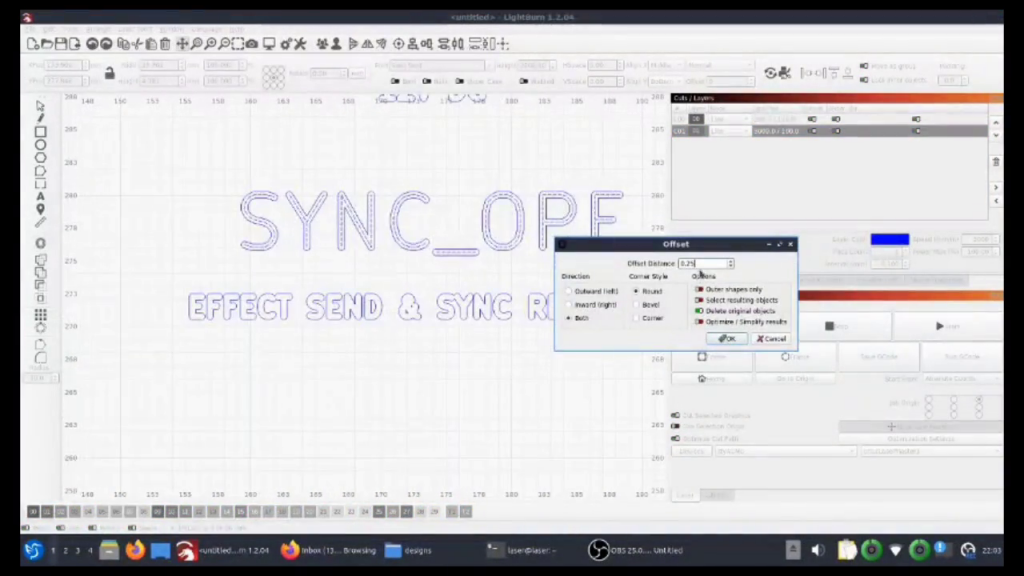Click the camera capture icon
Viewport: 1024px width, 576px height.
click(252, 44)
